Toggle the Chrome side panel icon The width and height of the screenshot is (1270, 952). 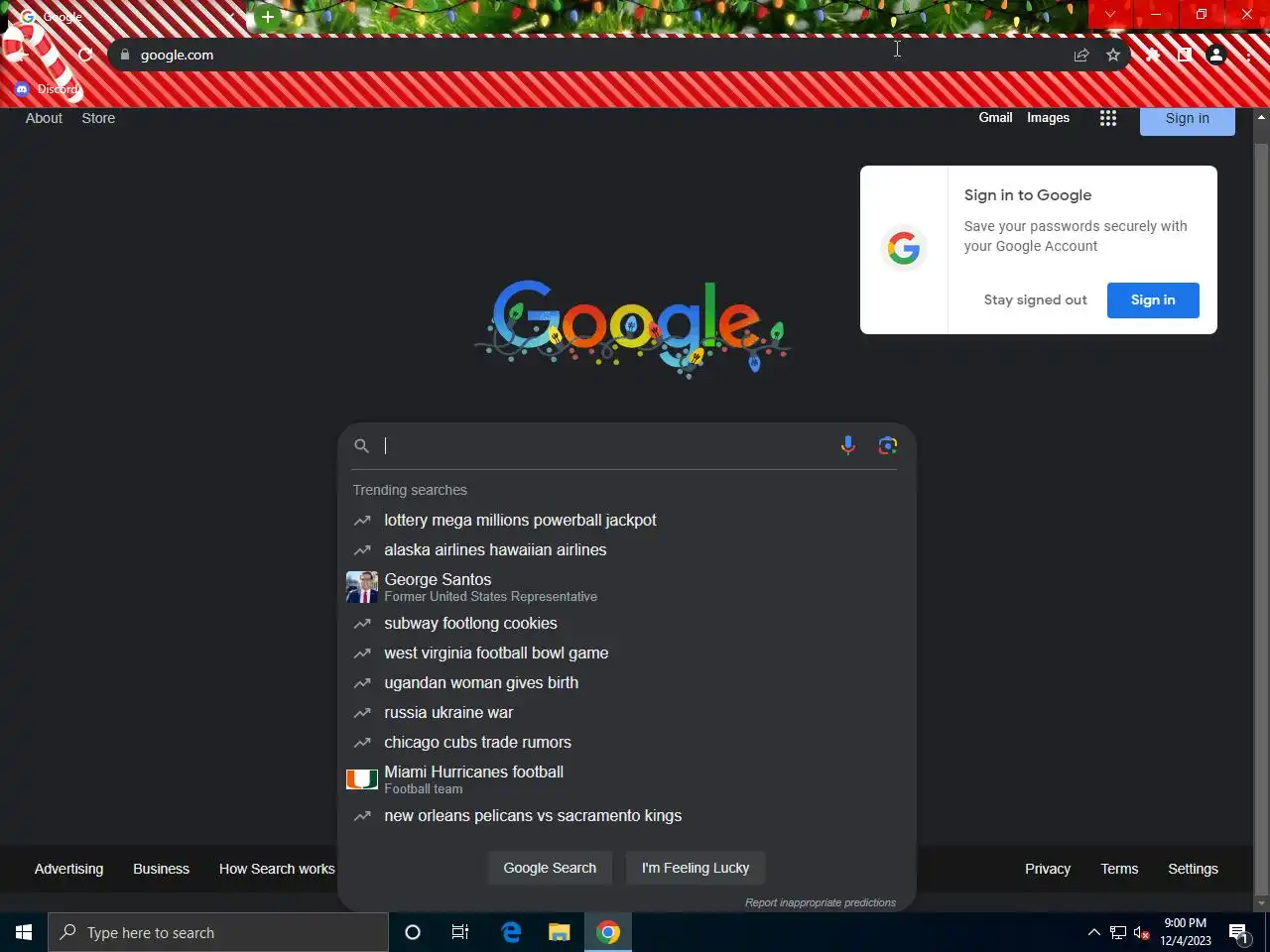pos(1185,55)
